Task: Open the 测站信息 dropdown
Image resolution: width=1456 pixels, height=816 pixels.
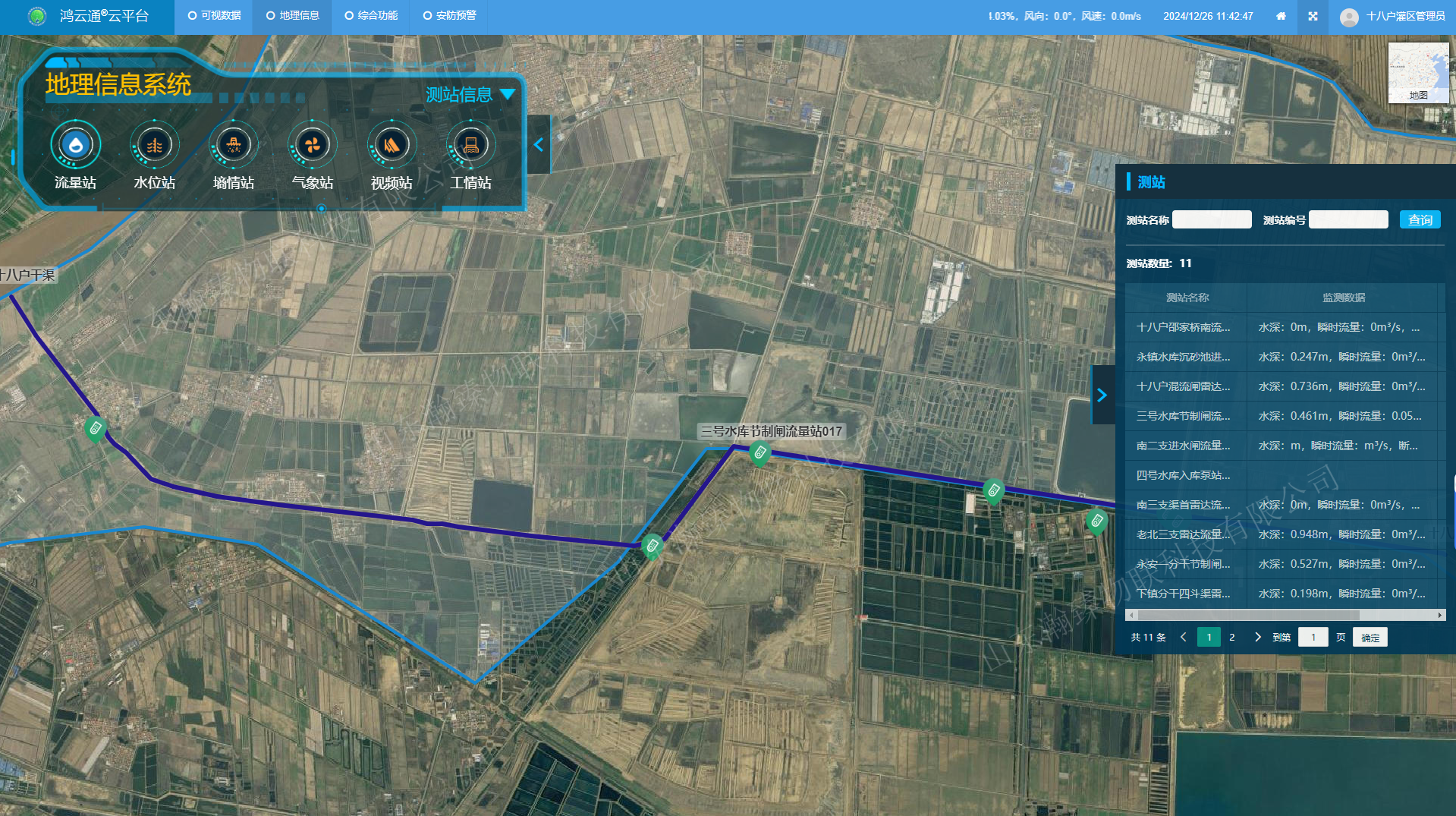Action: tap(470, 95)
